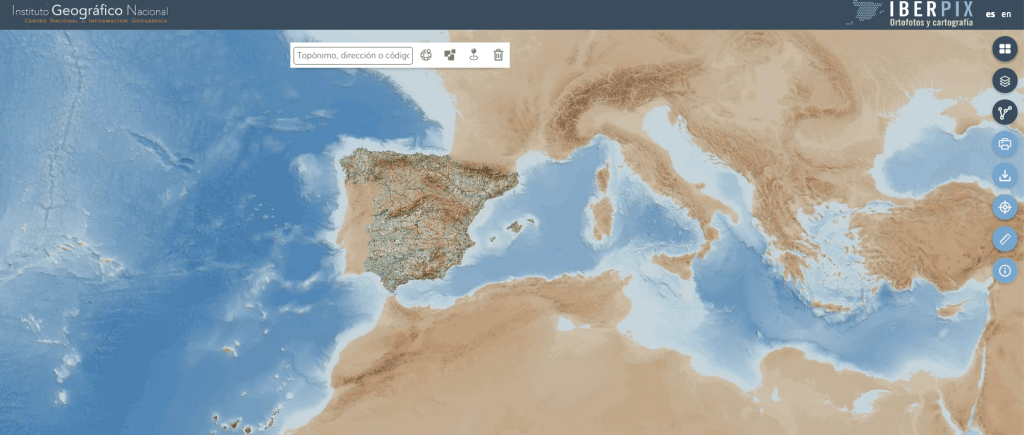Open the stacked layers panel
1024x435 pixels.
tap(1005, 81)
